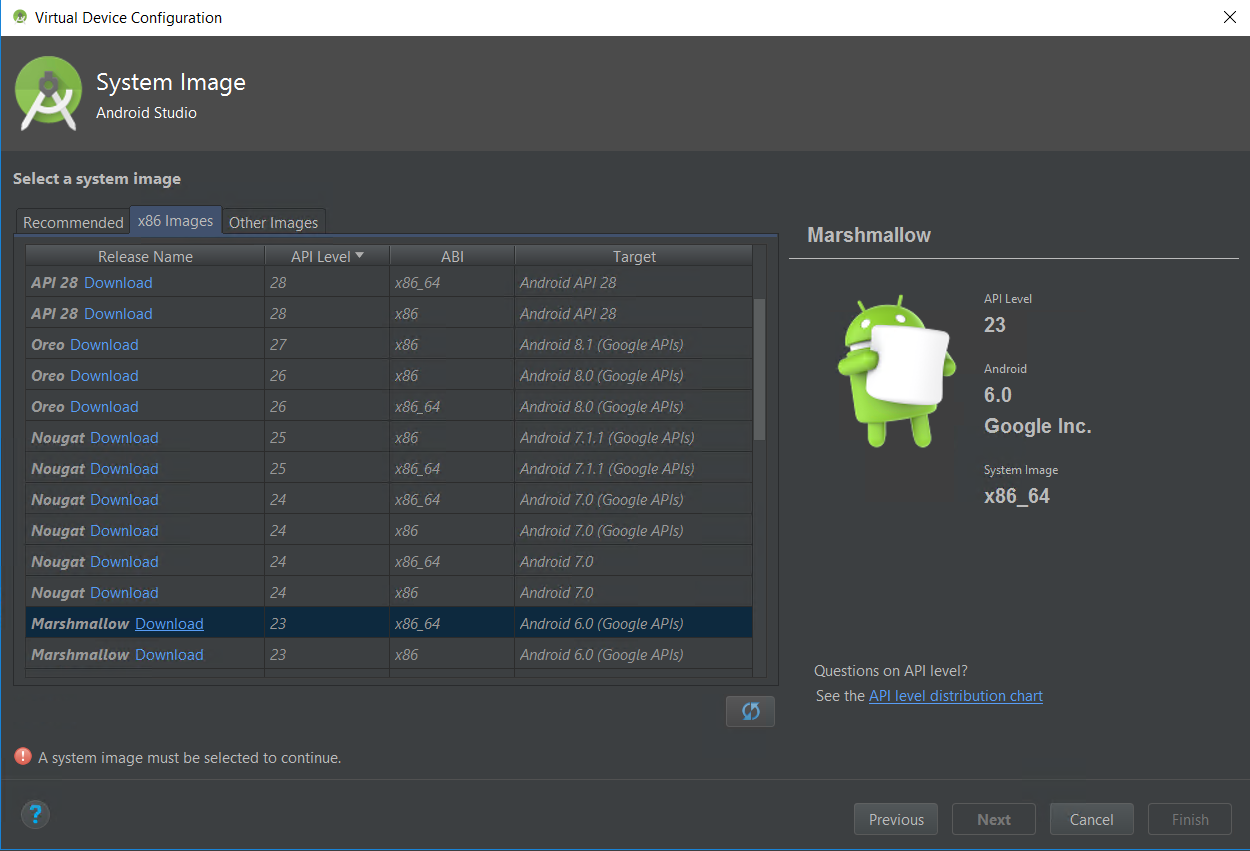Download the API 28 x86_64 image
This screenshot has width=1250, height=851.
pos(118,283)
